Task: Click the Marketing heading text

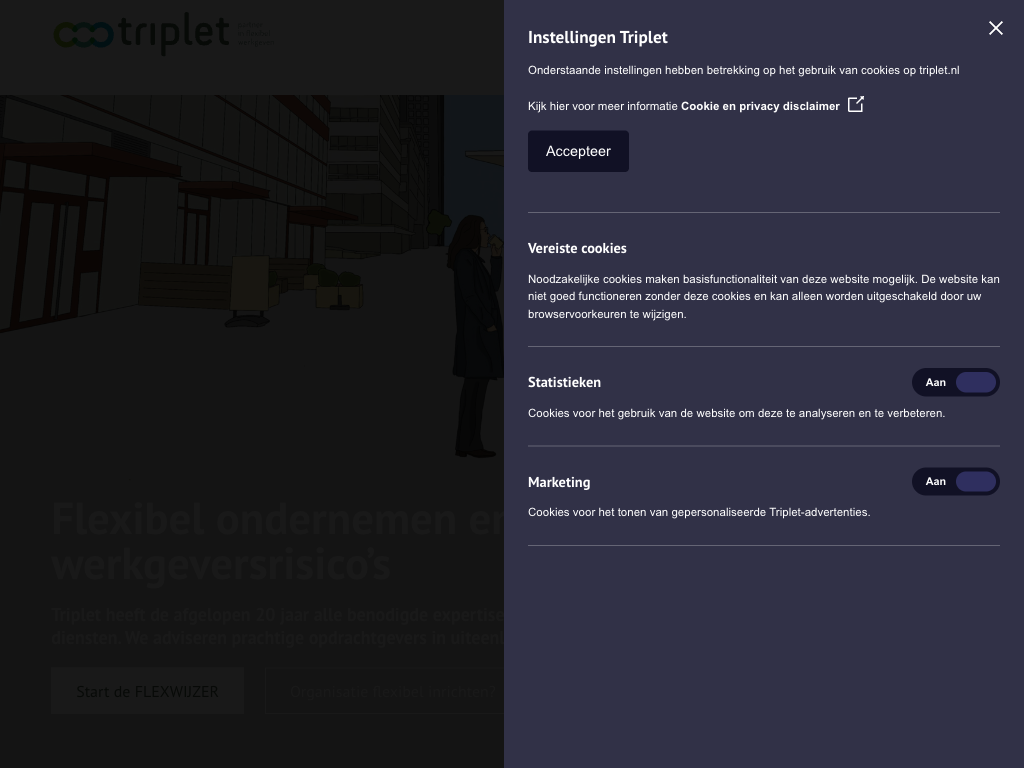Action: pos(559,482)
